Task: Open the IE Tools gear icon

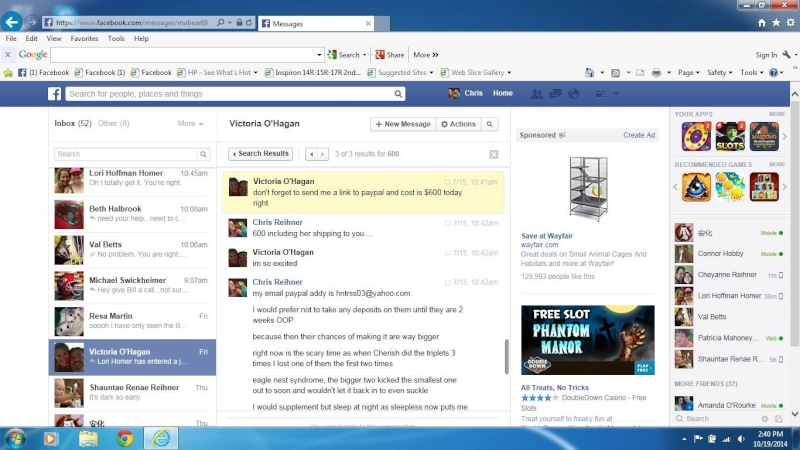Action: tap(790, 22)
